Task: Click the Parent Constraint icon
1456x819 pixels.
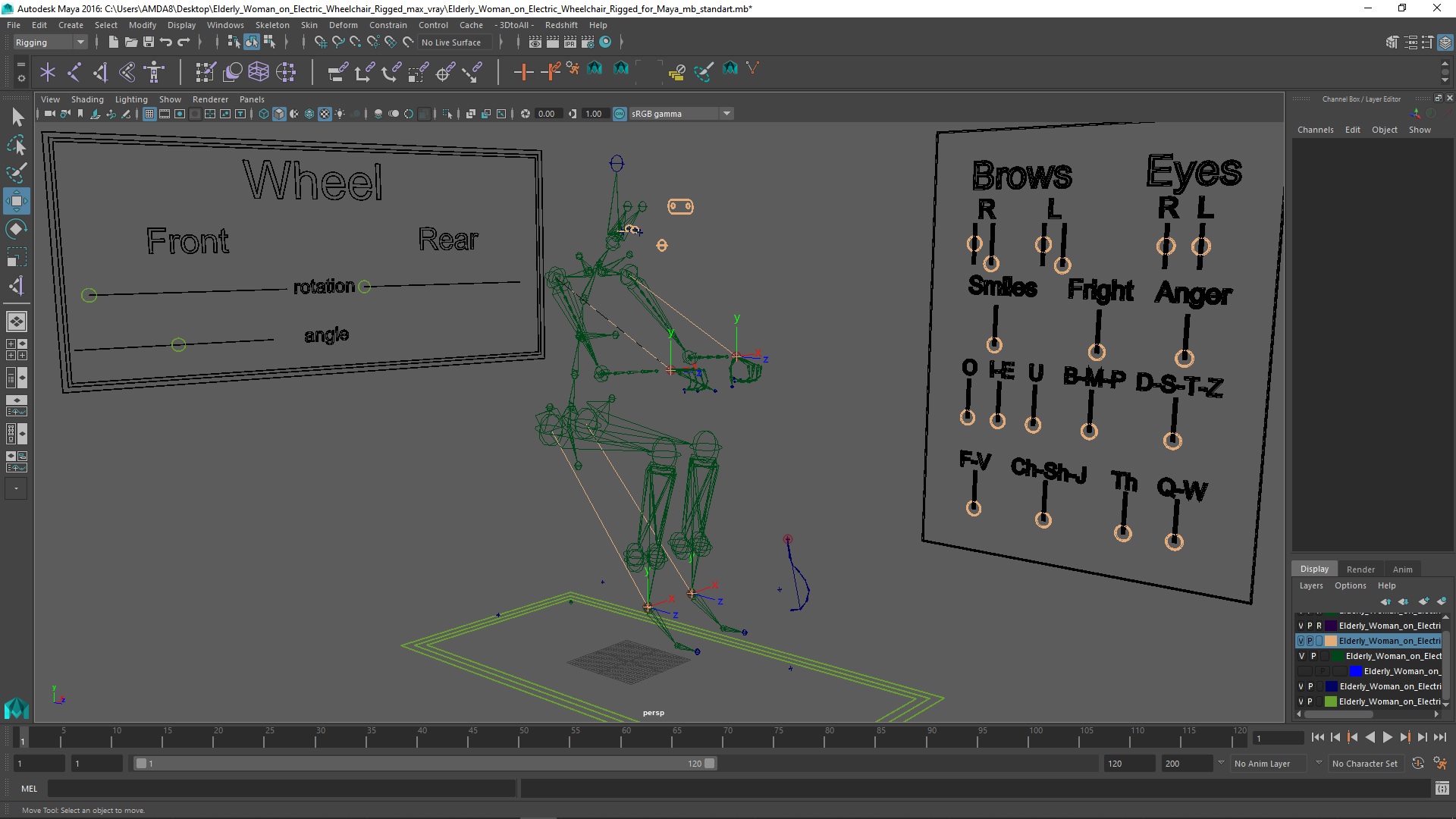Action: click(337, 72)
